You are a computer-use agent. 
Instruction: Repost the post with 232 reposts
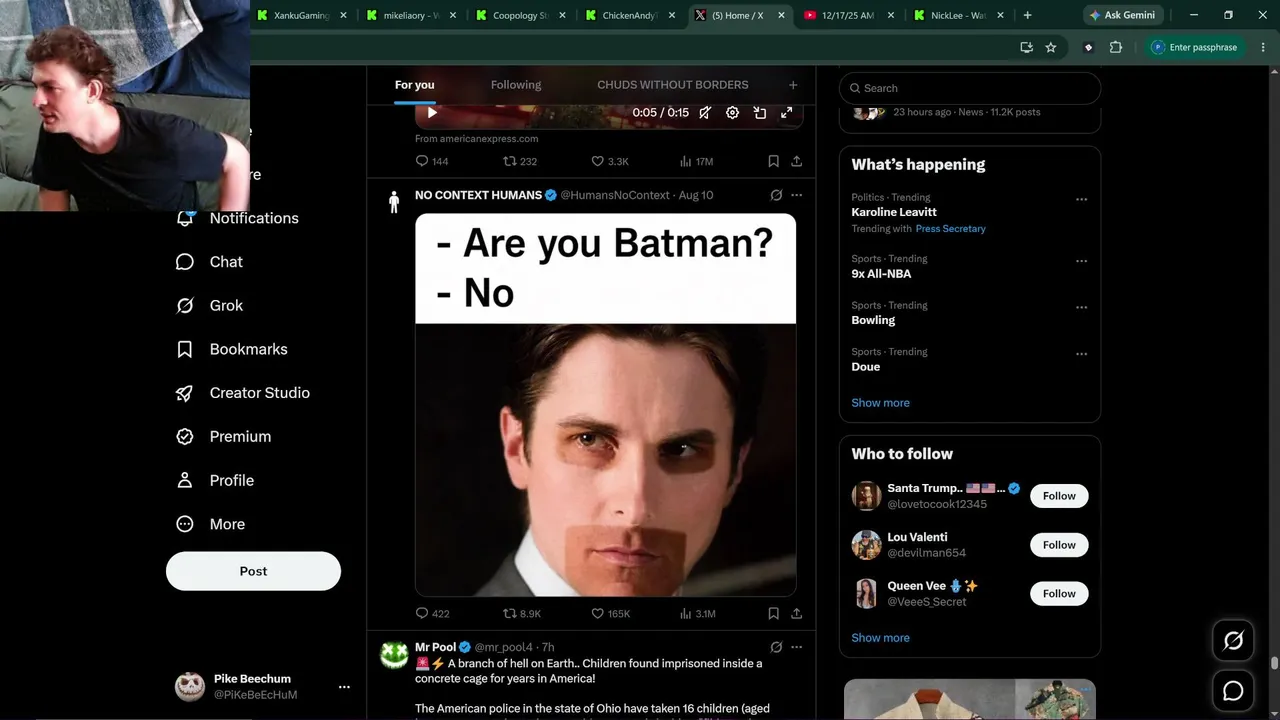point(520,161)
